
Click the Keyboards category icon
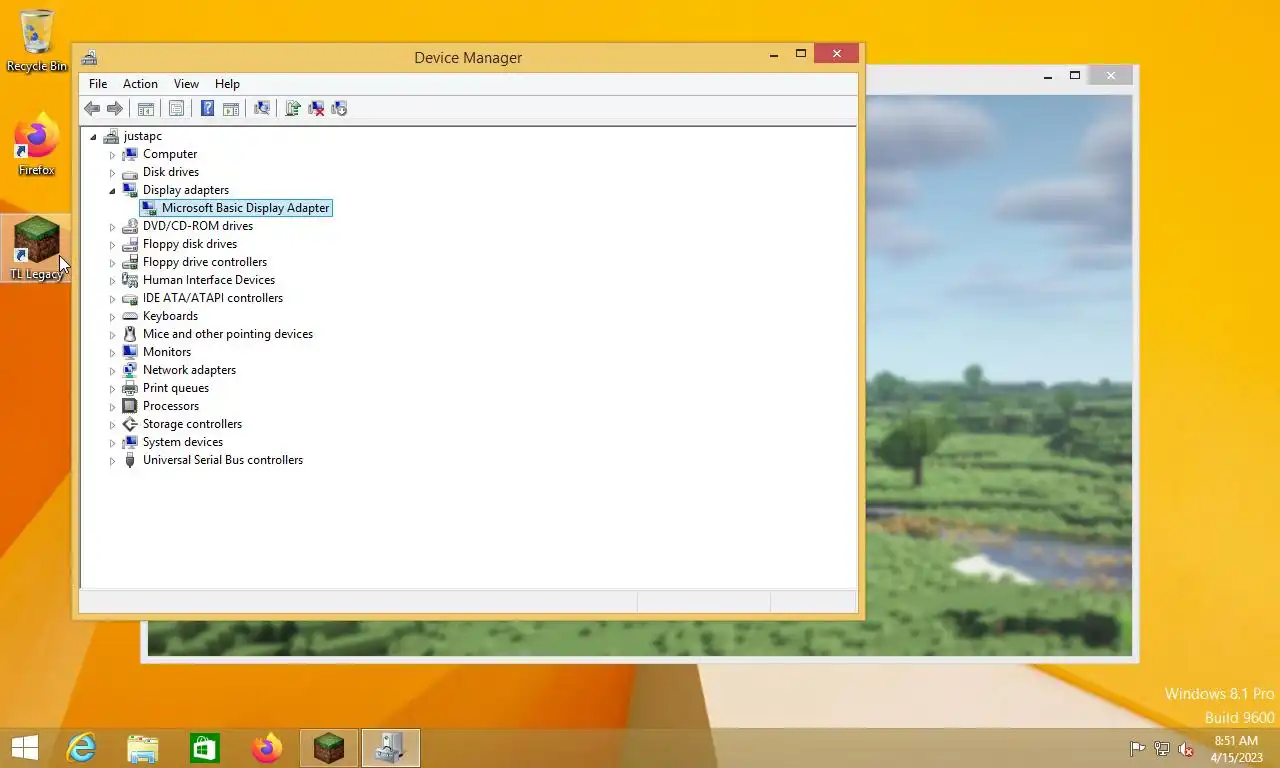(129, 316)
